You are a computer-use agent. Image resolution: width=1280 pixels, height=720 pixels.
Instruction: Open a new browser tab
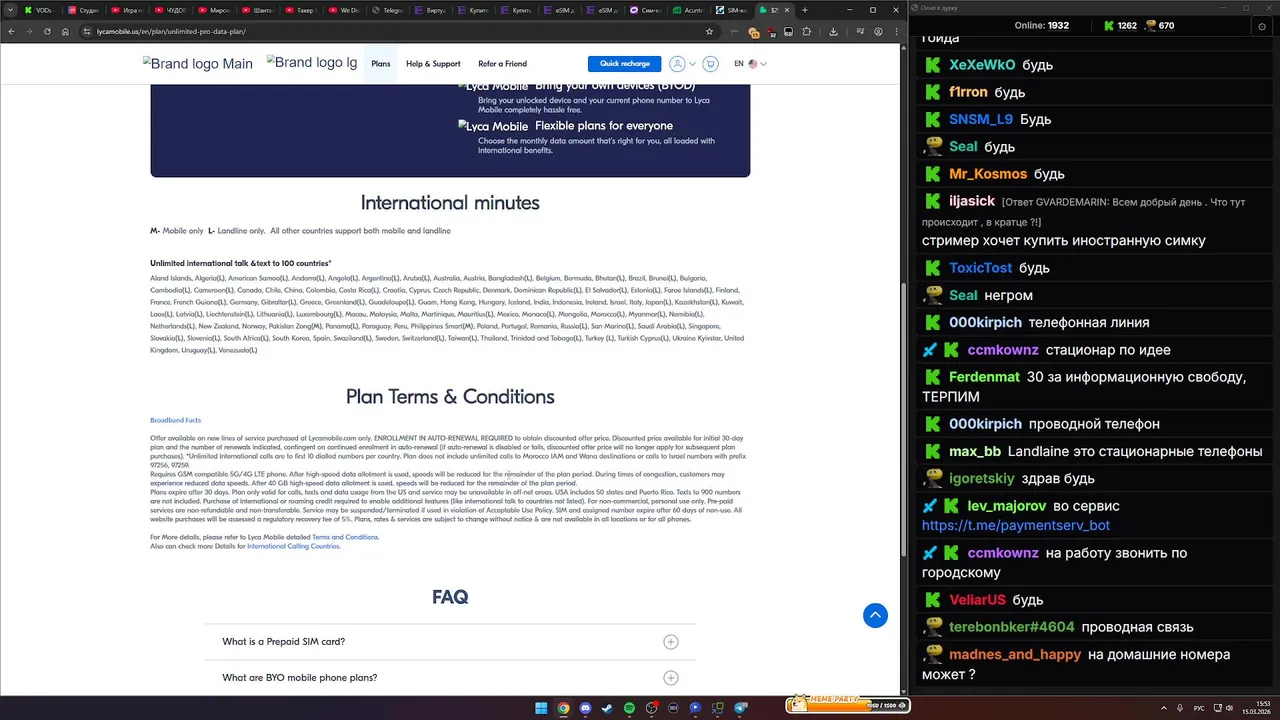click(806, 10)
